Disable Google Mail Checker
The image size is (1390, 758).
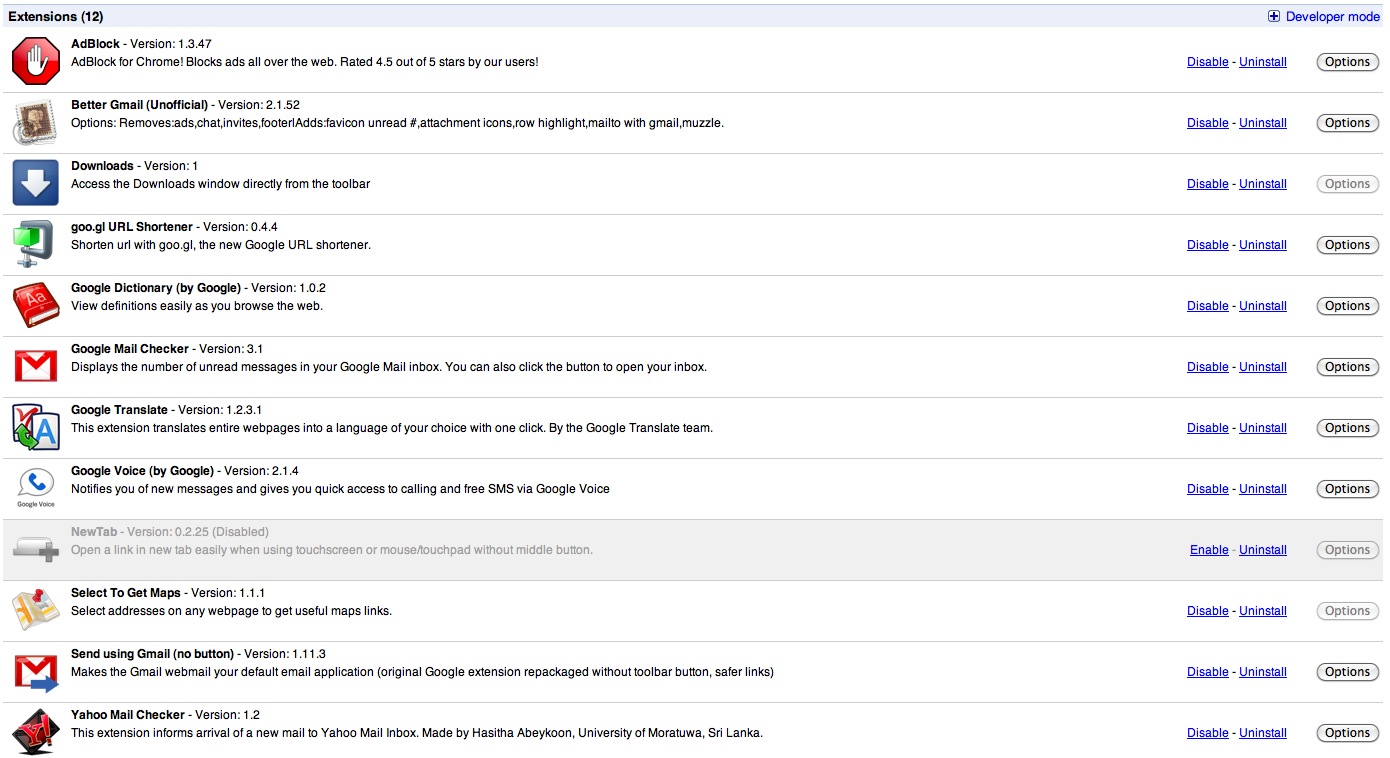coord(1207,367)
